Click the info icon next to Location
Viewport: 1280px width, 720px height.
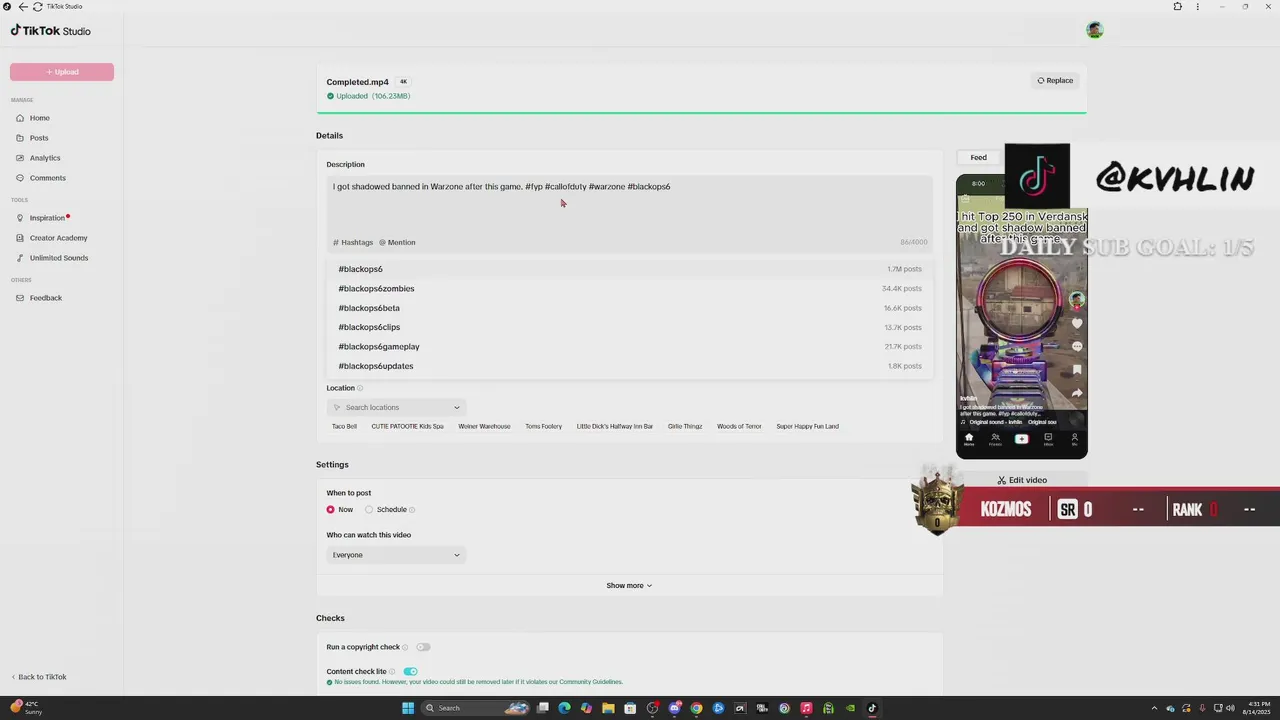[360, 388]
